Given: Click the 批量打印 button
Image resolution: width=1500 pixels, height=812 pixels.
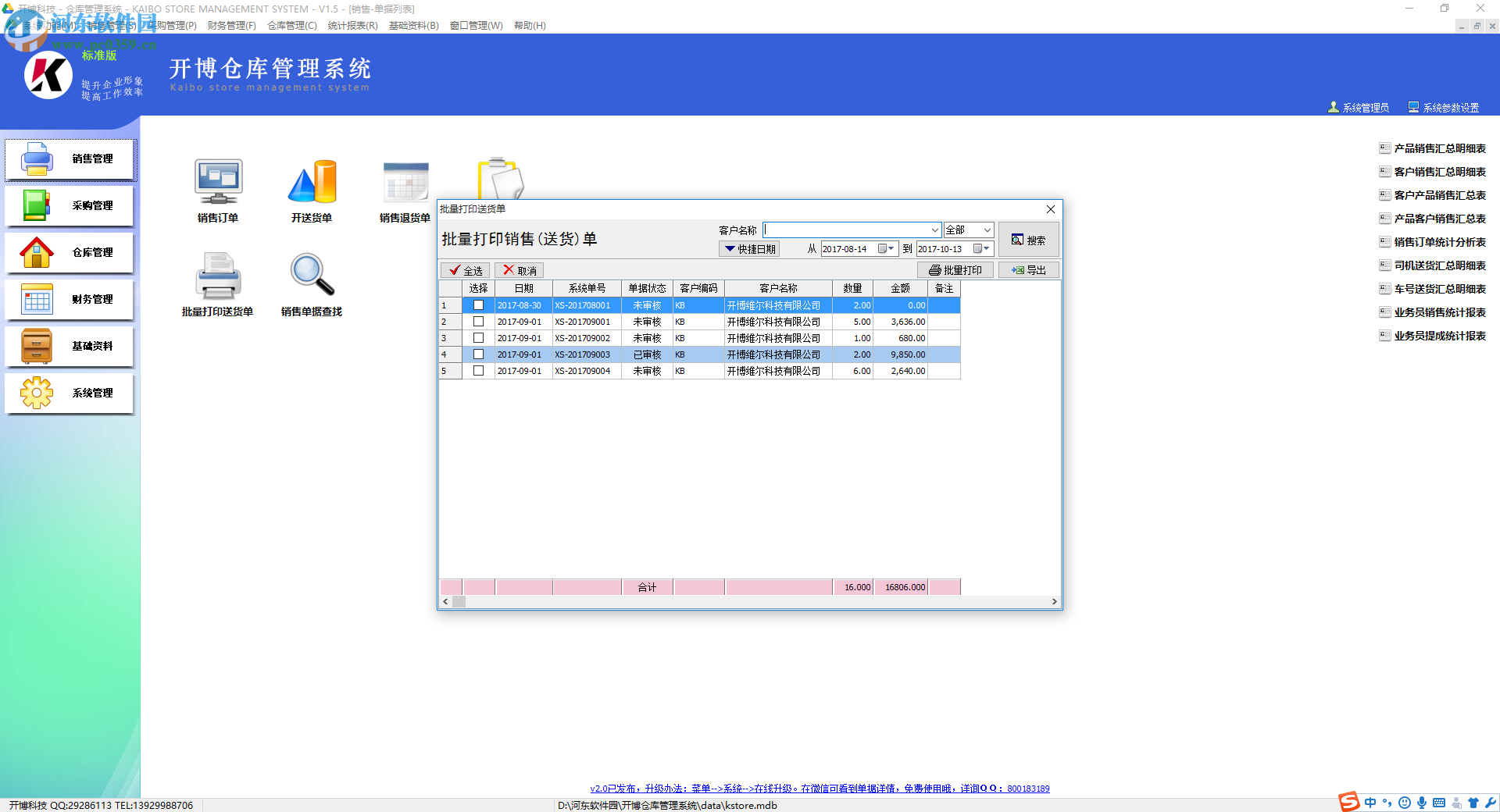Looking at the screenshot, I should 955,270.
